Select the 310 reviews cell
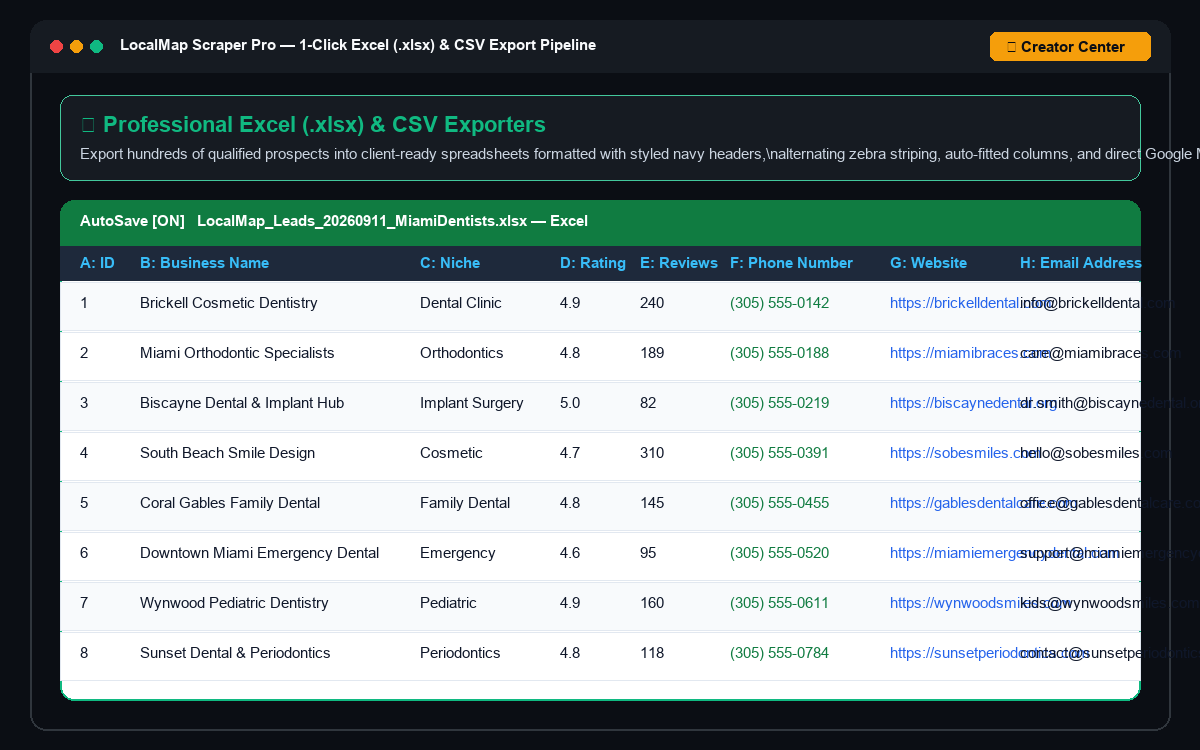1200x750 pixels. tap(652, 453)
